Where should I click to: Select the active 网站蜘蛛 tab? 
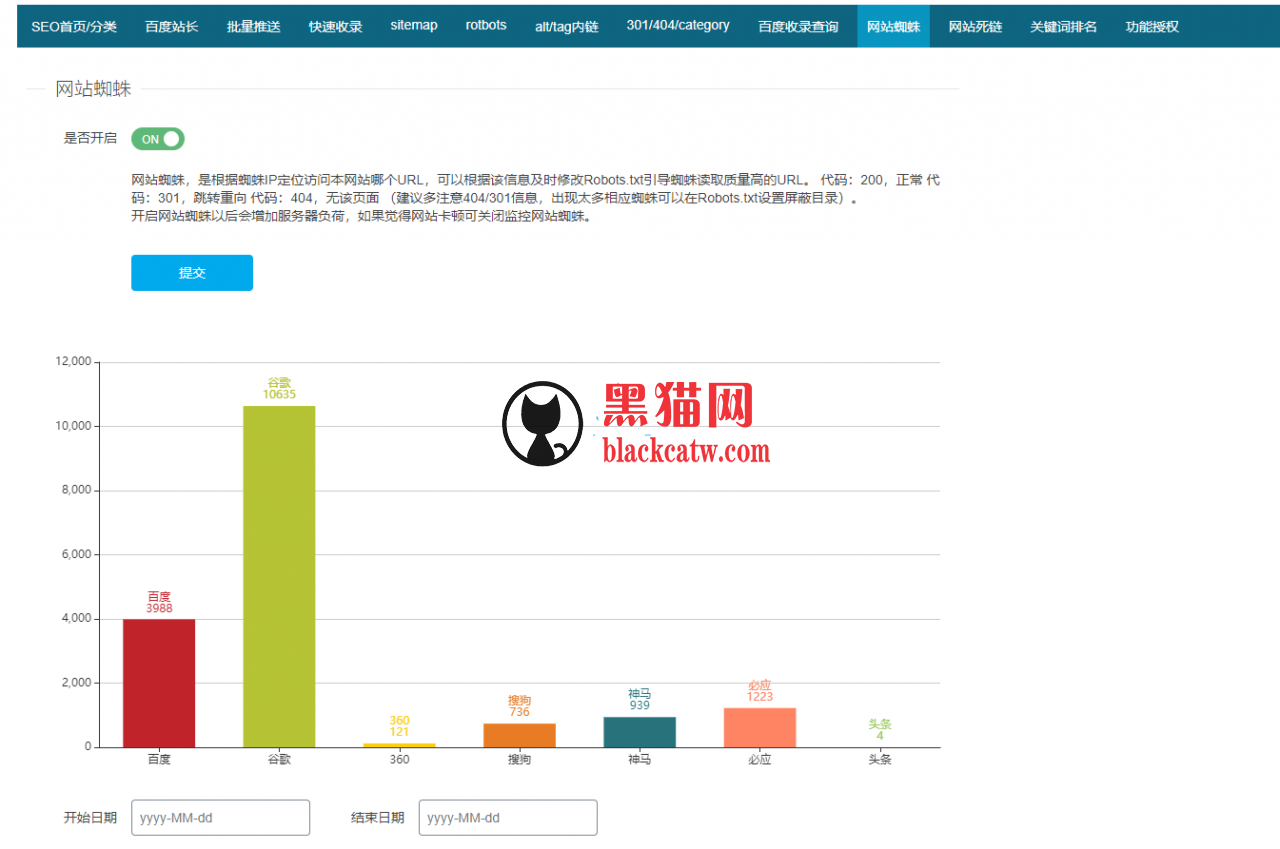pos(893,26)
